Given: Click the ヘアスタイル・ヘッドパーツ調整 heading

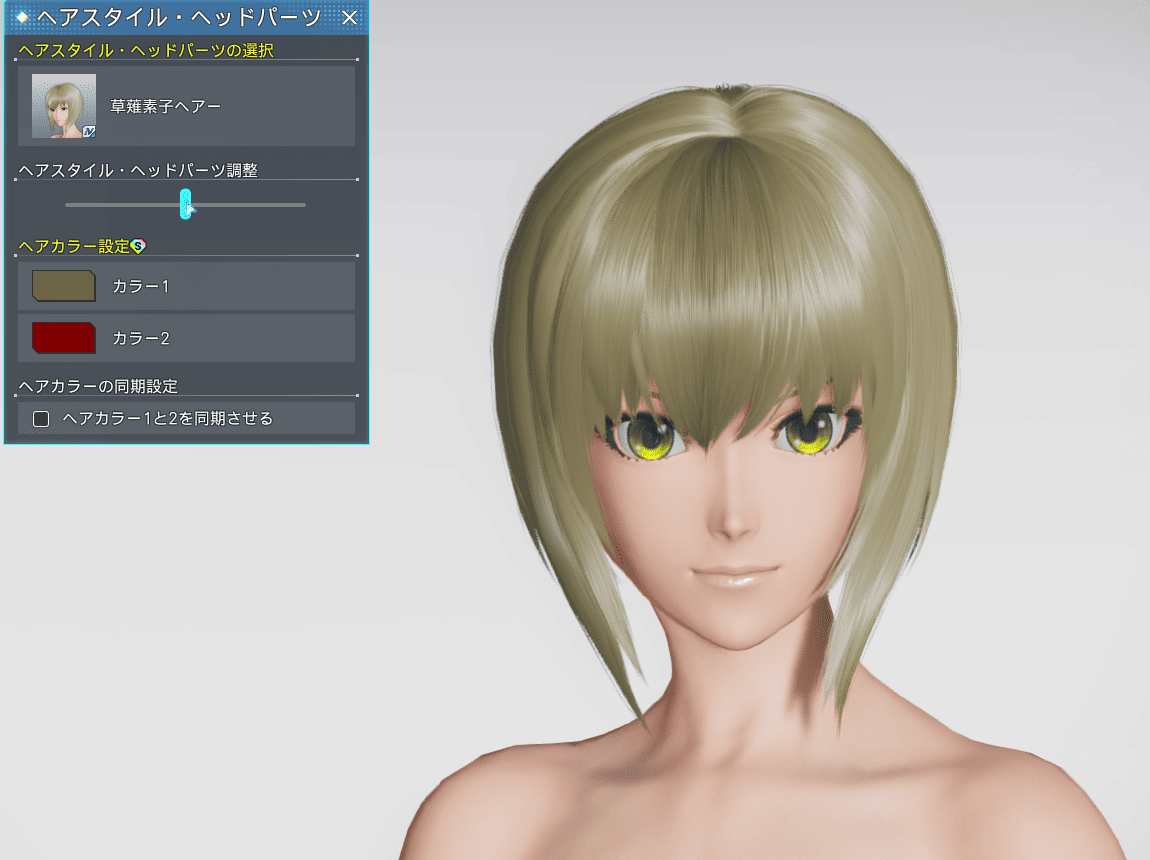Looking at the screenshot, I should (x=138, y=170).
